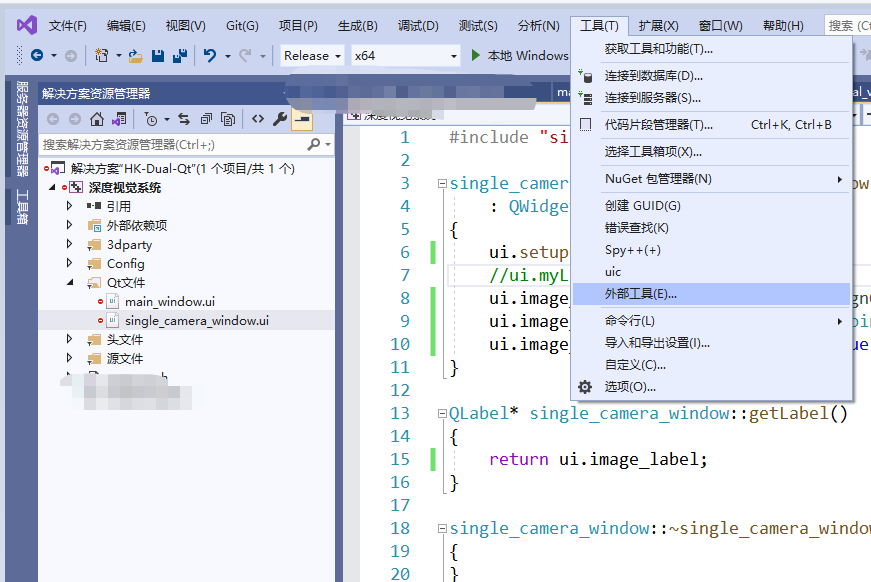871x582 pixels.
Task: Collapse all items in Solution Explorer
Action: pyautogui.click(x=206, y=118)
